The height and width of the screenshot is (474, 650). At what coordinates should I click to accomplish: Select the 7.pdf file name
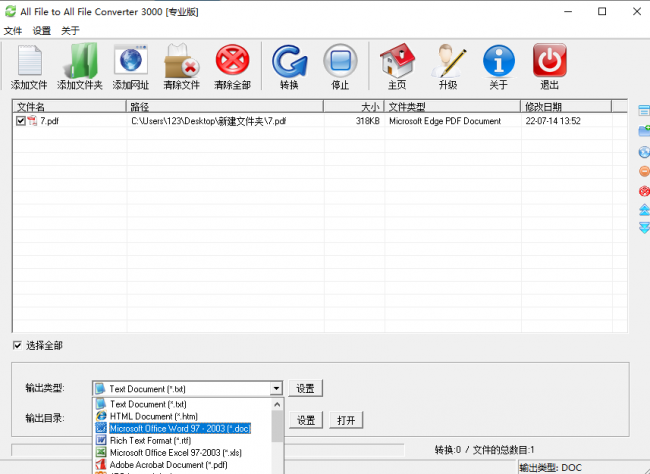(x=49, y=121)
